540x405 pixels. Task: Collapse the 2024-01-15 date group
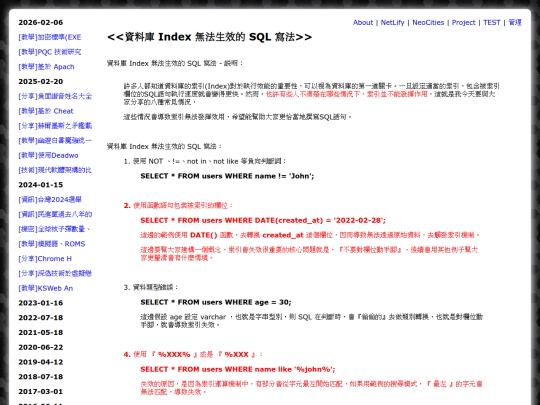click(41, 185)
